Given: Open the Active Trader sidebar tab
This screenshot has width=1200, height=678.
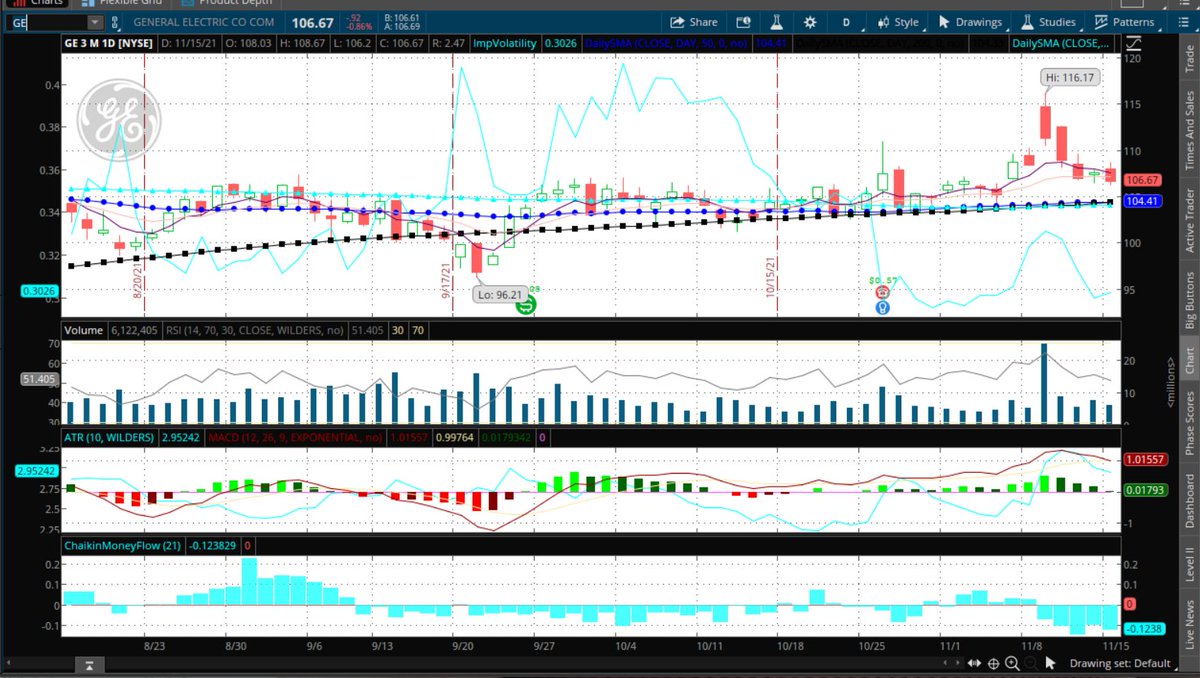Looking at the screenshot, I should pos(1189,220).
